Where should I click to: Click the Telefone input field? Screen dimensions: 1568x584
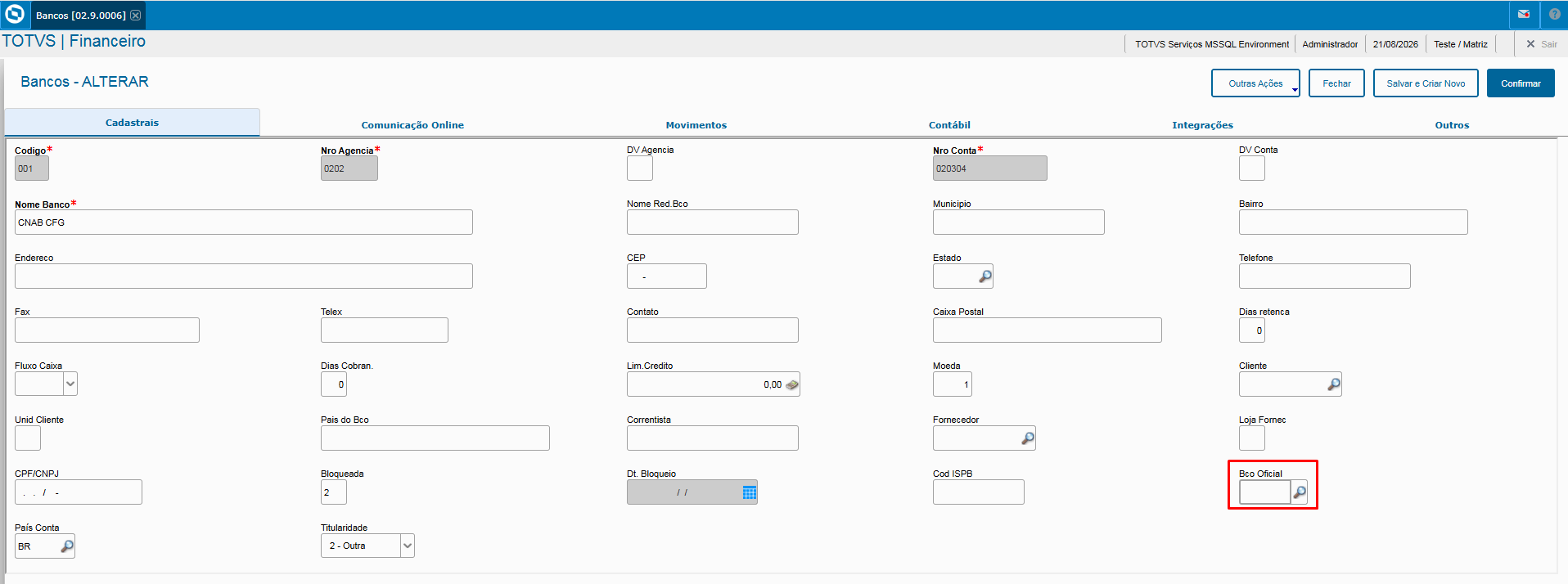[1325, 276]
